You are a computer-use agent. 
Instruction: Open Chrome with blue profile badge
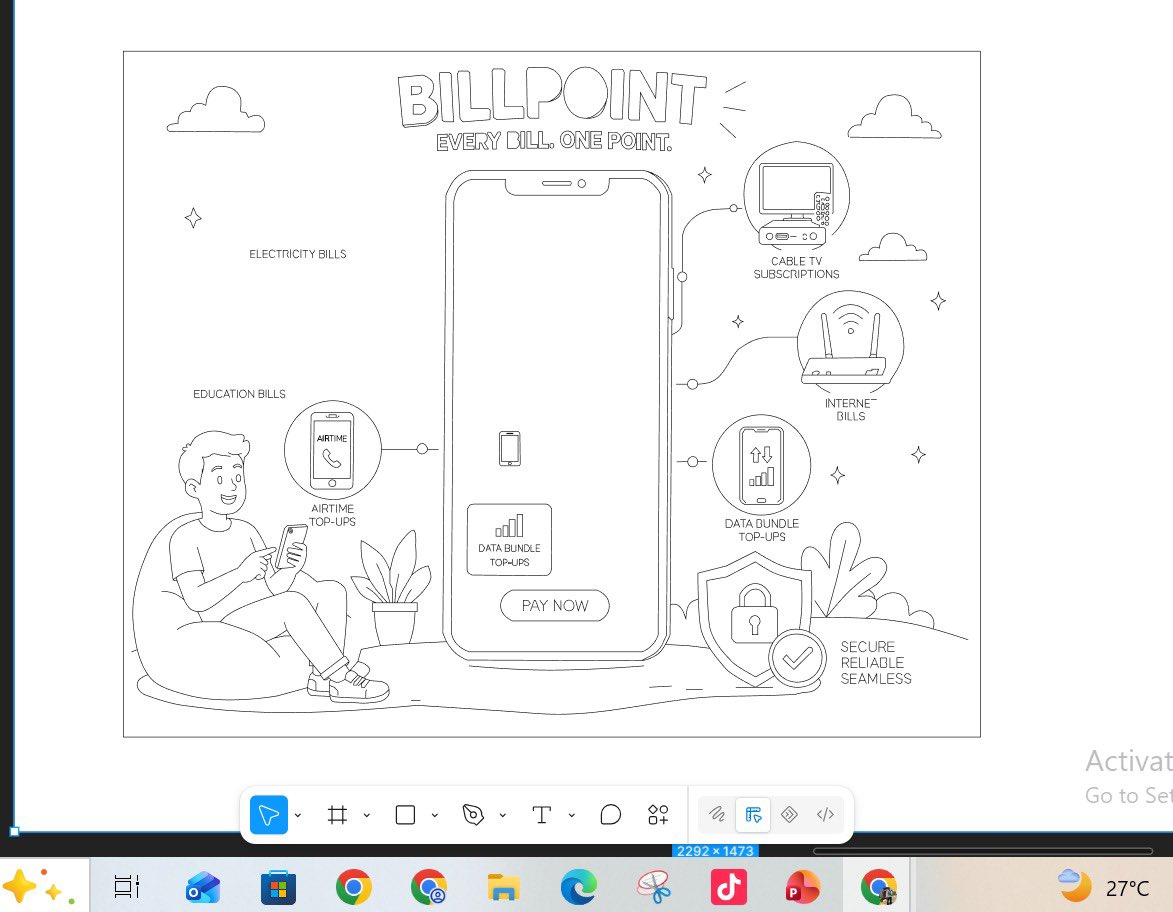point(429,888)
